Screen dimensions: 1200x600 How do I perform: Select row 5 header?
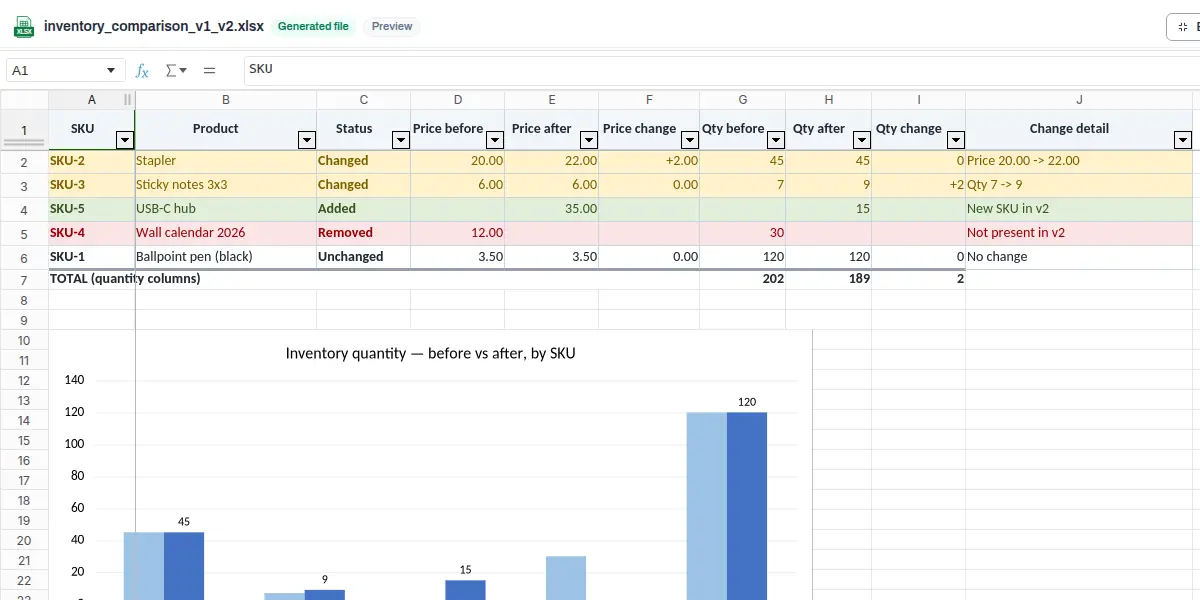[24, 233]
